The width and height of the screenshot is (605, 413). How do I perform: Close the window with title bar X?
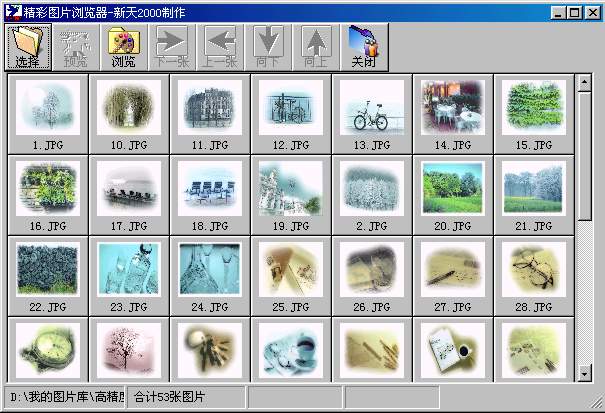(593, 13)
